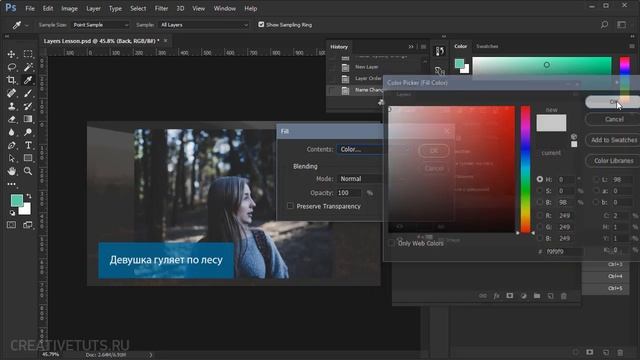Select the Horizontal Type tool
The width and height of the screenshot is (640, 360).
[28, 145]
